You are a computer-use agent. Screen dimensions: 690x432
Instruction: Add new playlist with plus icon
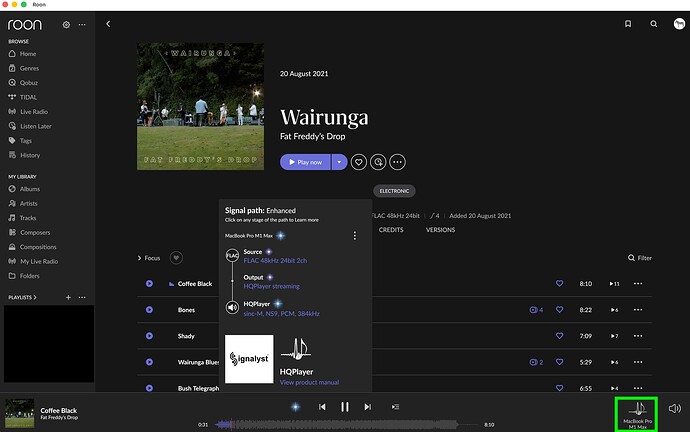pos(68,297)
